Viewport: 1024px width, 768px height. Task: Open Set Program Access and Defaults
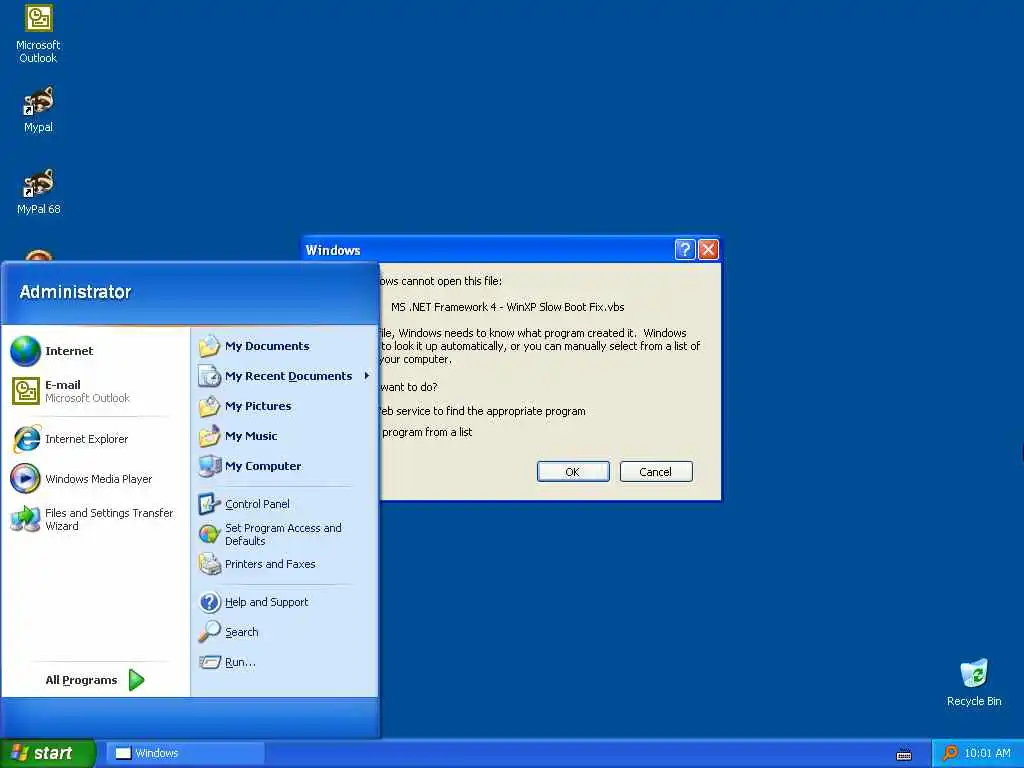click(x=284, y=534)
